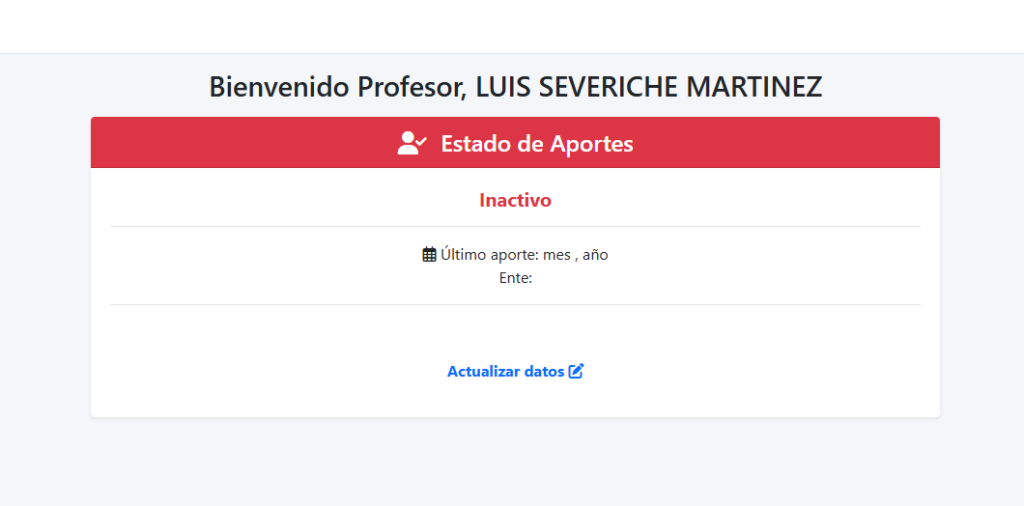The width and height of the screenshot is (1024, 506).
Task: Click the word Estado in the card header
Action: point(476,143)
